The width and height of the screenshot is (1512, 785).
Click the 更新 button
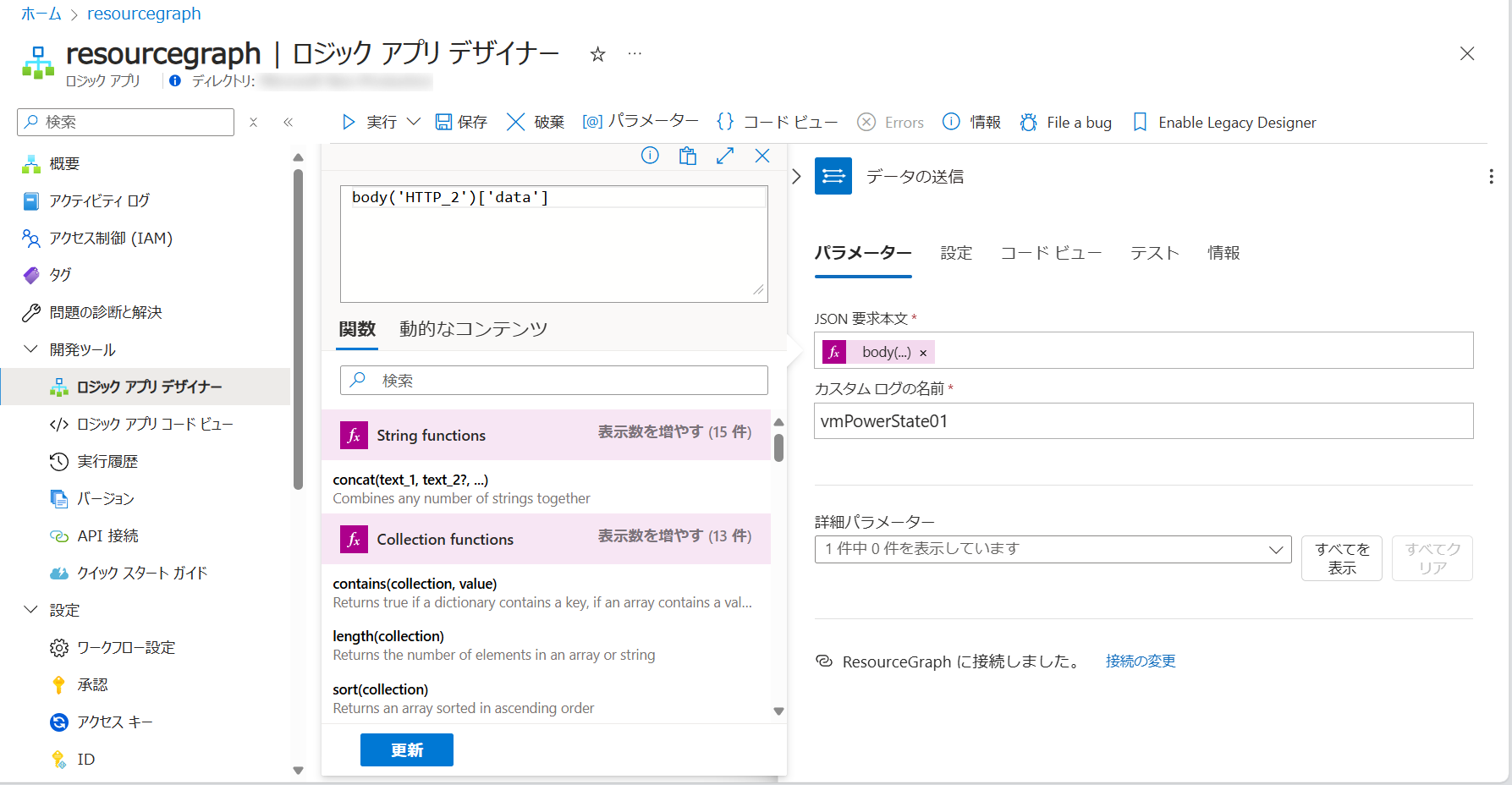click(x=407, y=750)
